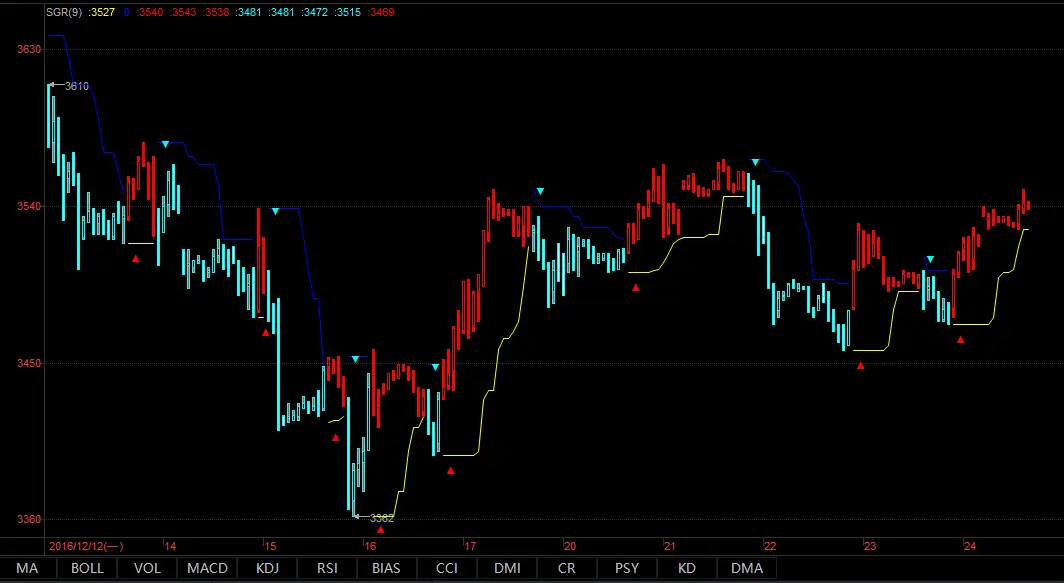Open the CR indicator tab
Viewport: 1064px width, 583px height.
567,568
